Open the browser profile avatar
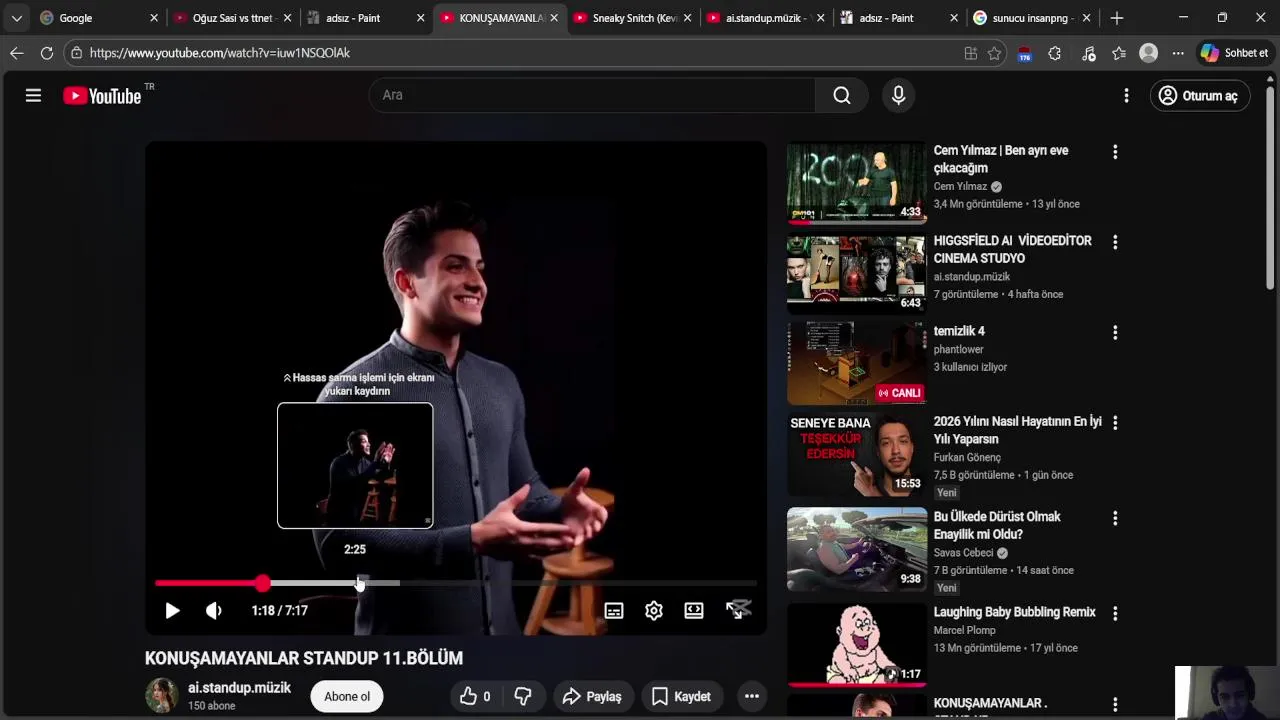The width and height of the screenshot is (1280, 720). 1149,53
